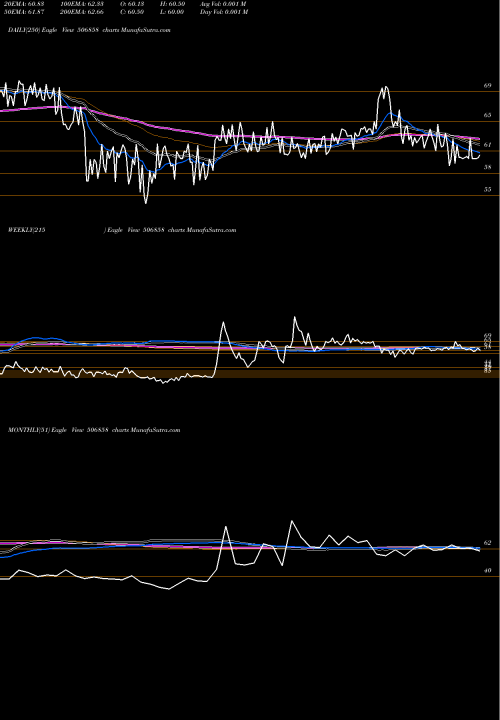The image size is (500, 720).
Task: Click the 69 price axis label on daily chart
Action: 488,85
